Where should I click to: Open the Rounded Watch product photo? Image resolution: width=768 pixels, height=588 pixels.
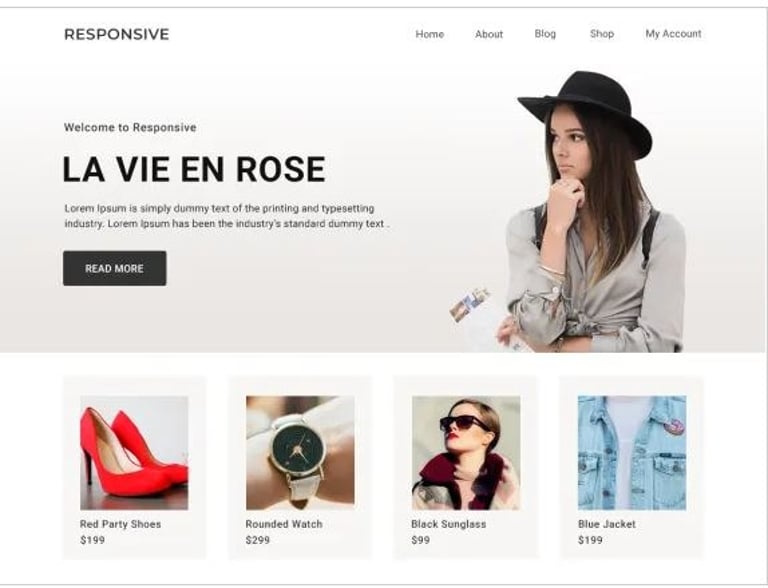coord(300,453)
